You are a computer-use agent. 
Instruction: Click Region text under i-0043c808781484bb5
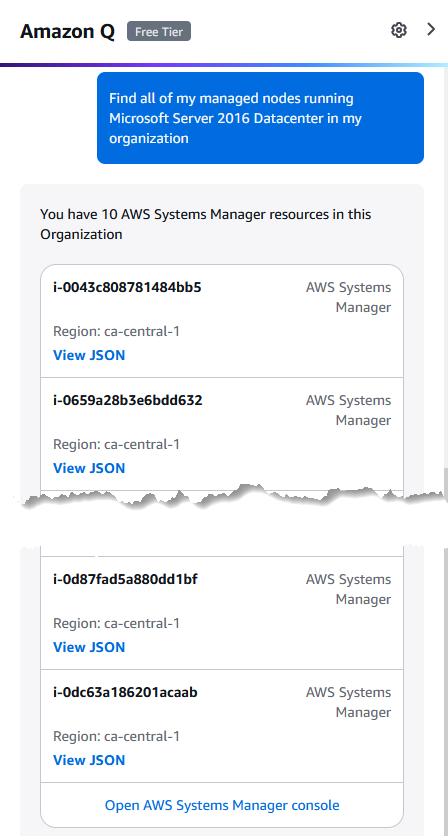pos(116,332)
